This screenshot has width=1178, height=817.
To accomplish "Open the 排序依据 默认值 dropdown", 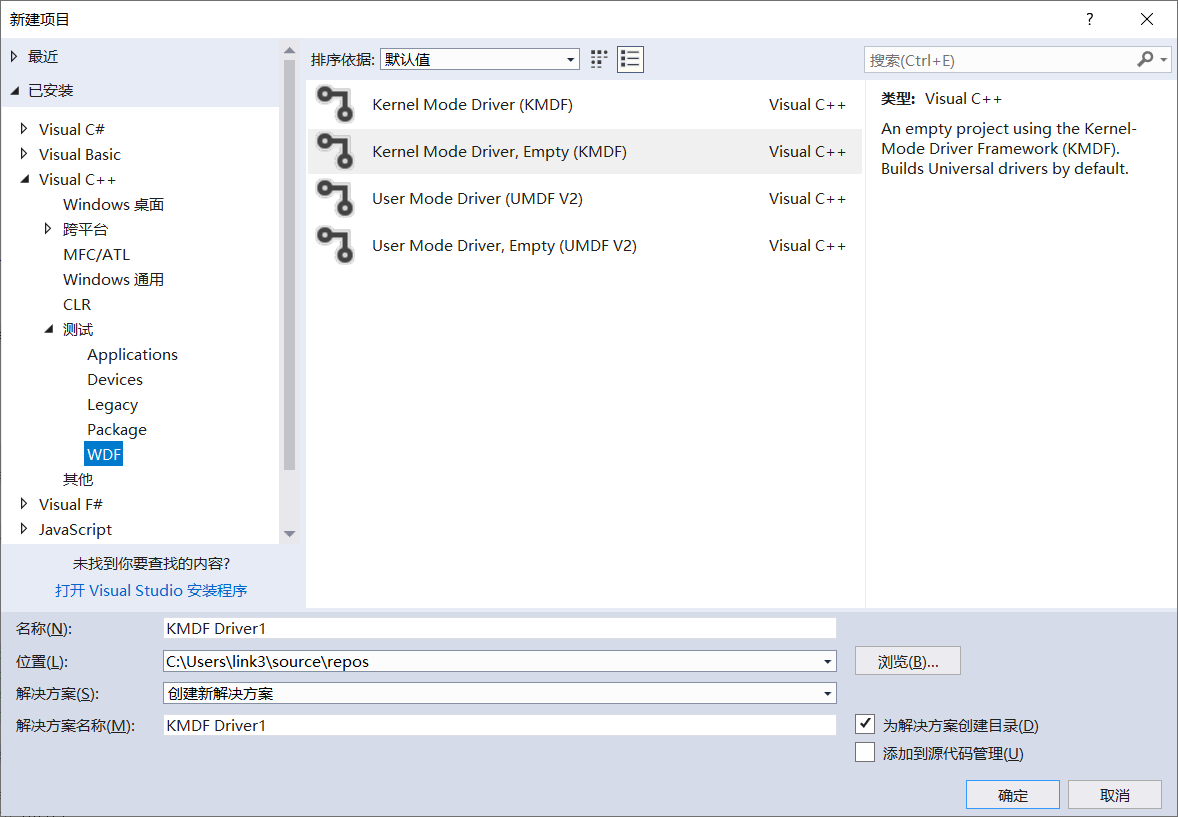I will [x=480, y=59].
